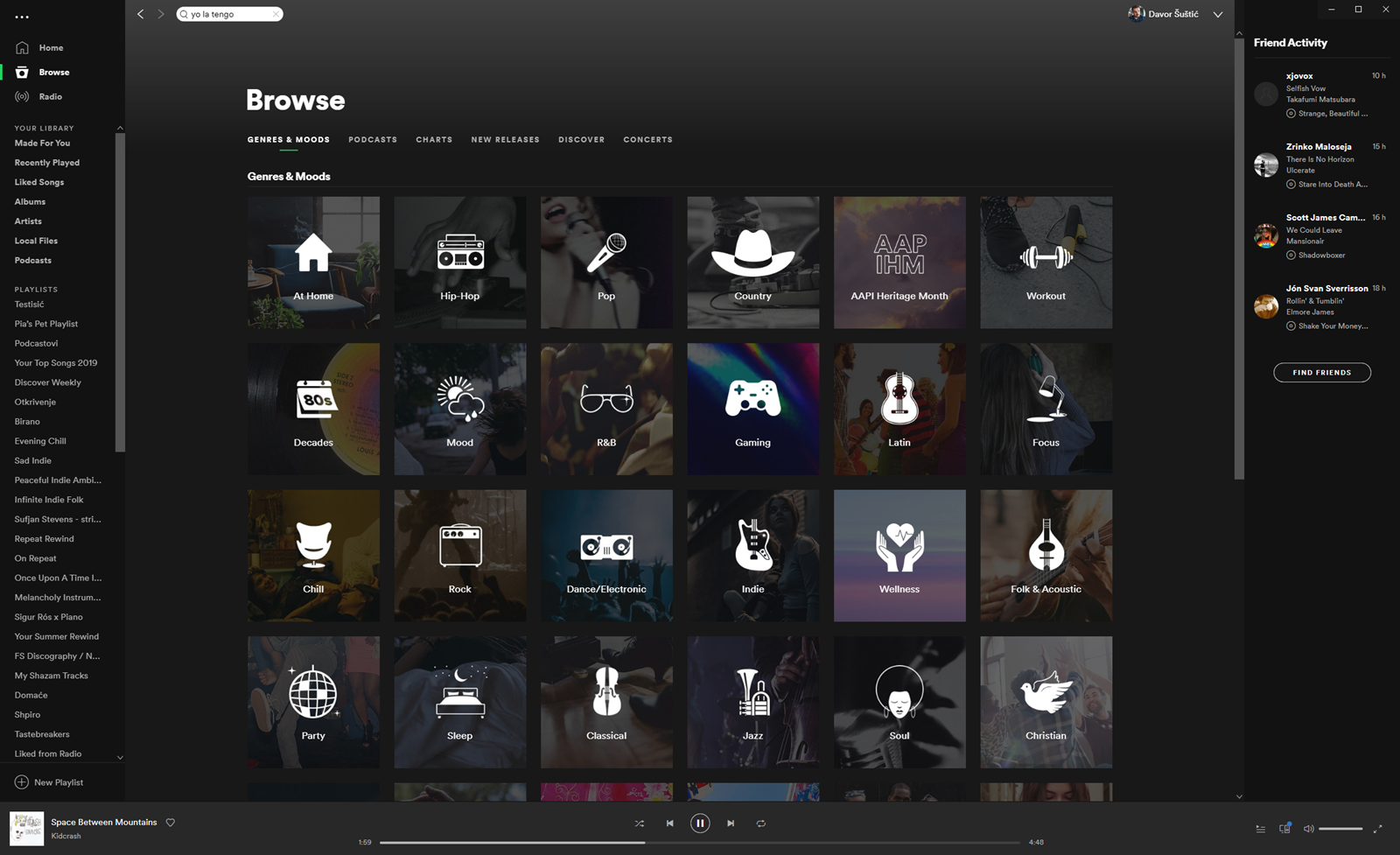Viewport: 1400px width, 855px height.
Task: Open the play queue icon
Action: coord(1260,829)
